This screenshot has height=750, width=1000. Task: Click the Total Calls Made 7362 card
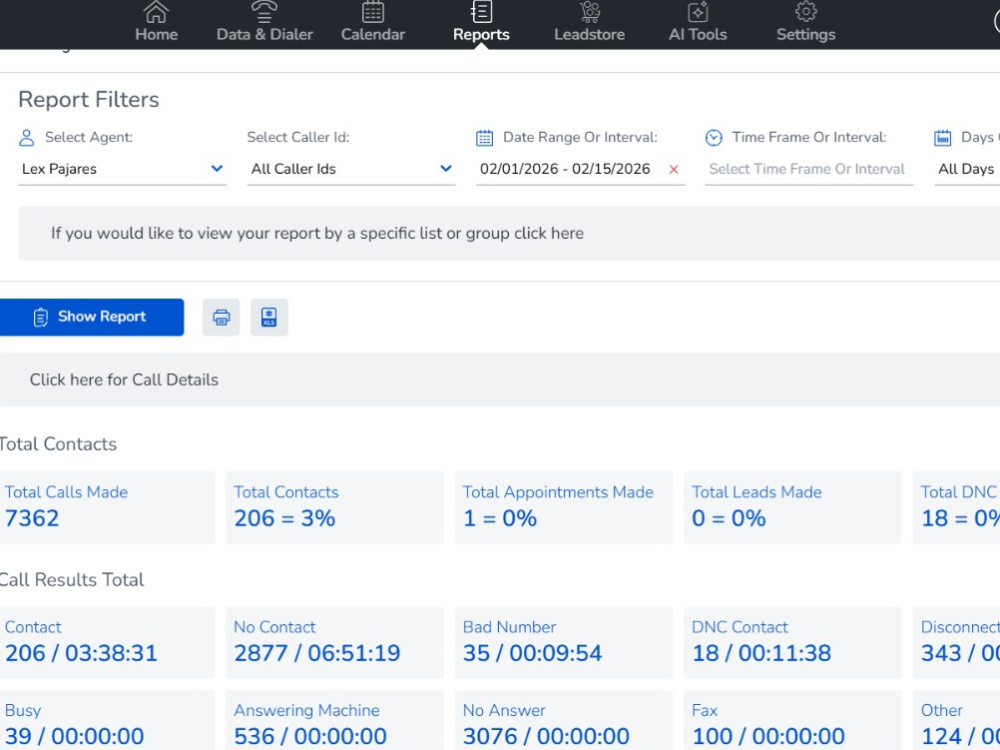pos(107,508)
